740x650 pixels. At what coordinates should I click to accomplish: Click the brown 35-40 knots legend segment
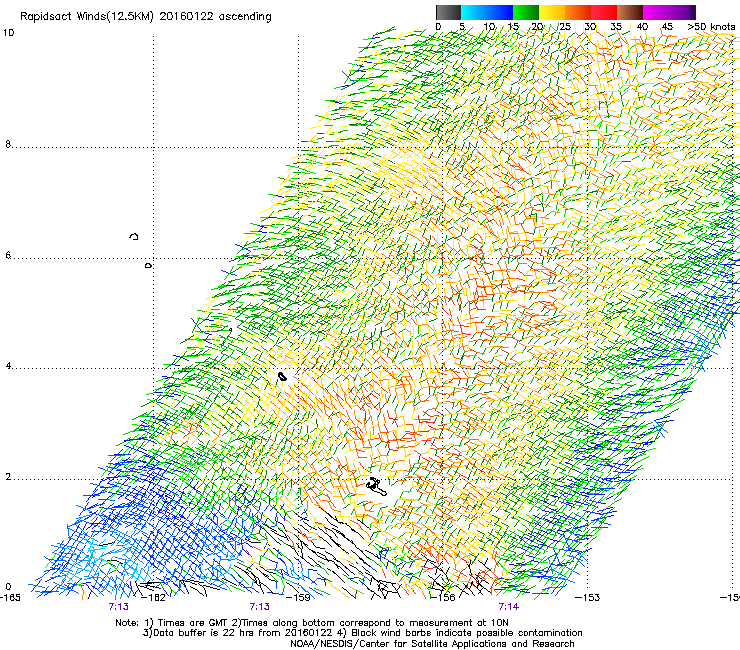click(x=630, y=12)
